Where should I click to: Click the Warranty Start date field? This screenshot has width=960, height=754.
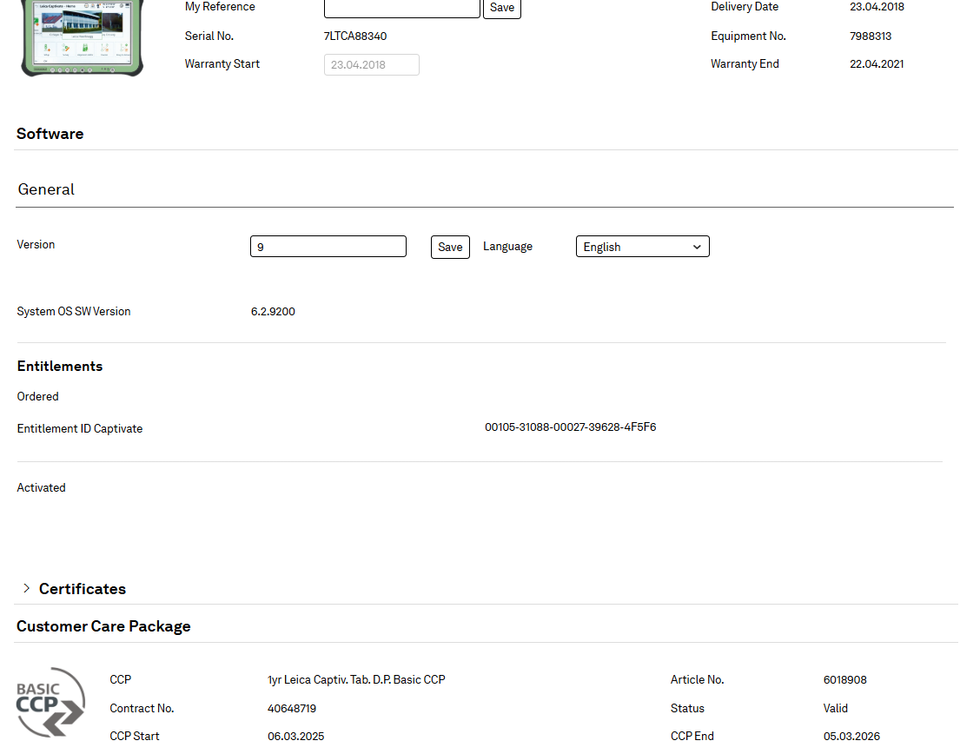pos(371,64)
